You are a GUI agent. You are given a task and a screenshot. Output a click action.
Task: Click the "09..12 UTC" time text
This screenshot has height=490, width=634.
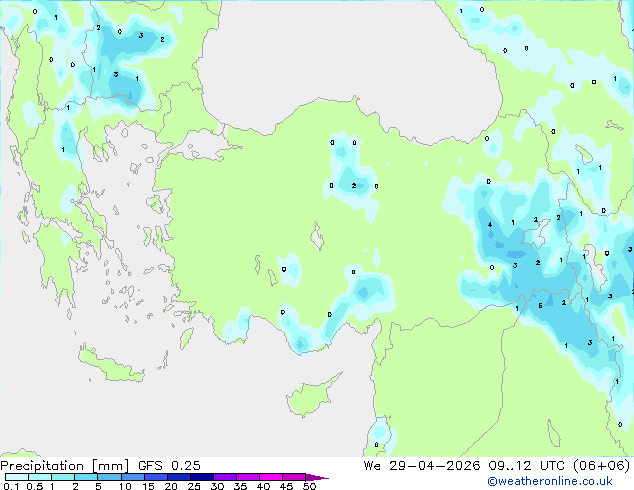point(526,466)
